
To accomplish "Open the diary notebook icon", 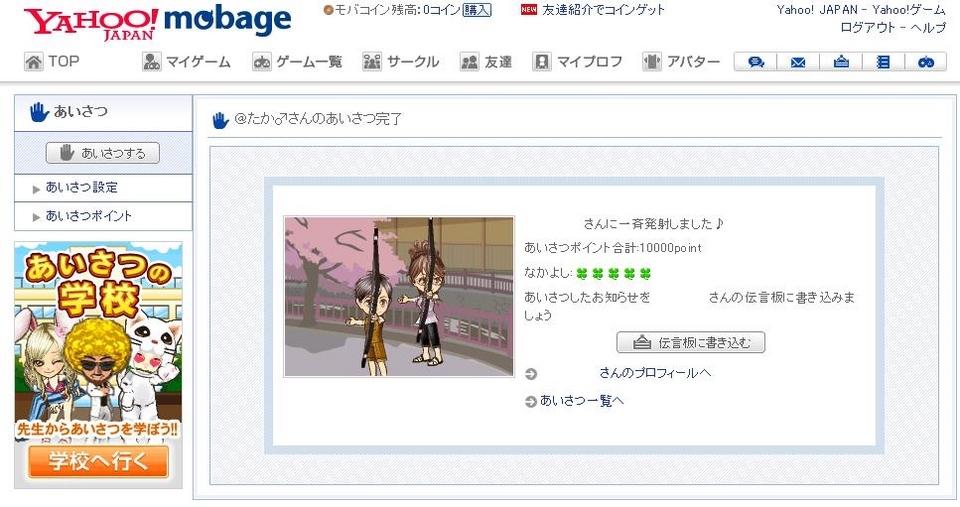I will pos(883,62).
